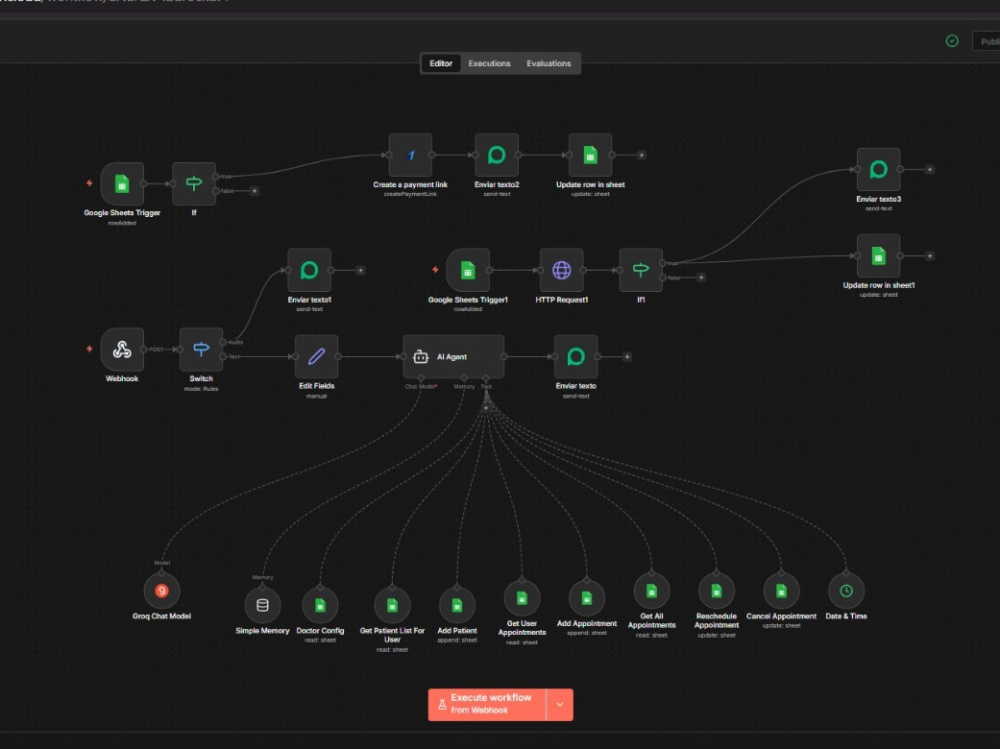Select the HTTP Request1 globe node
Image resolution: width=1000 pixels, height=749 pixels.
click(561, 271)
